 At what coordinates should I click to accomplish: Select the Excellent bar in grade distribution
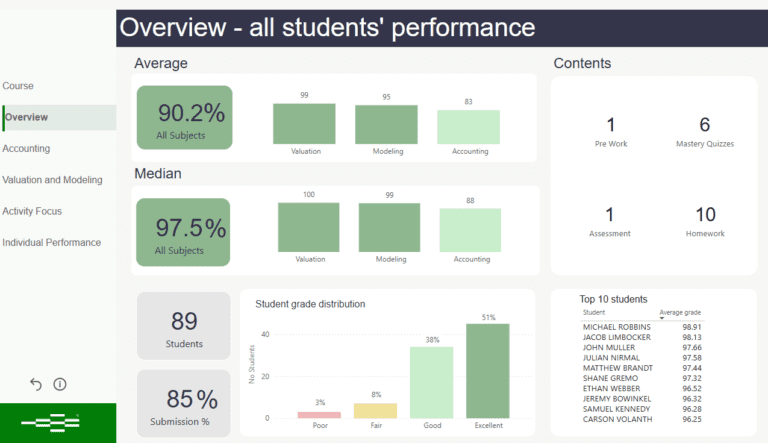[x=488, y=370]
